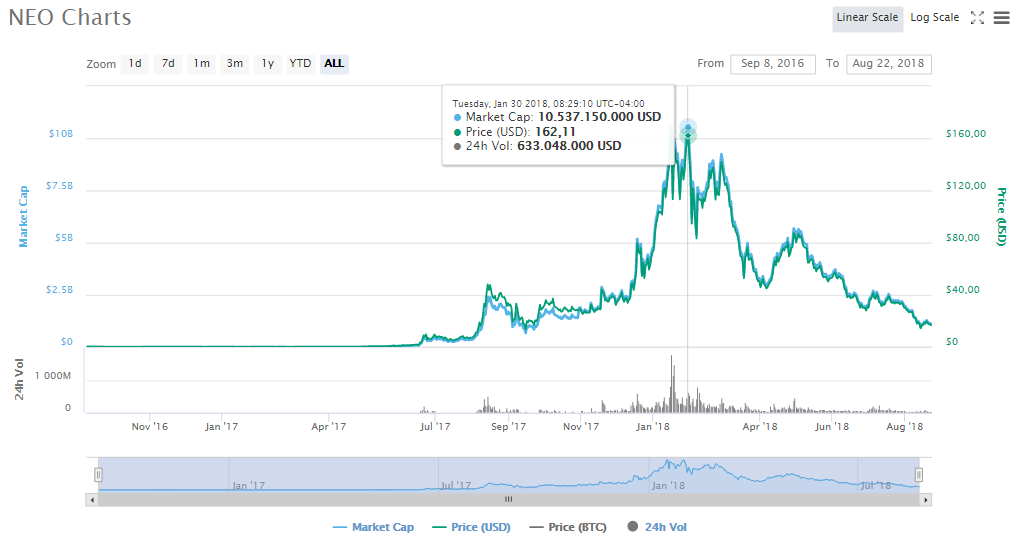This screenshot has width=1019, height=539.
Task: Click the Jul '17 x-axis date label
Action: click(x=435, y=427)
